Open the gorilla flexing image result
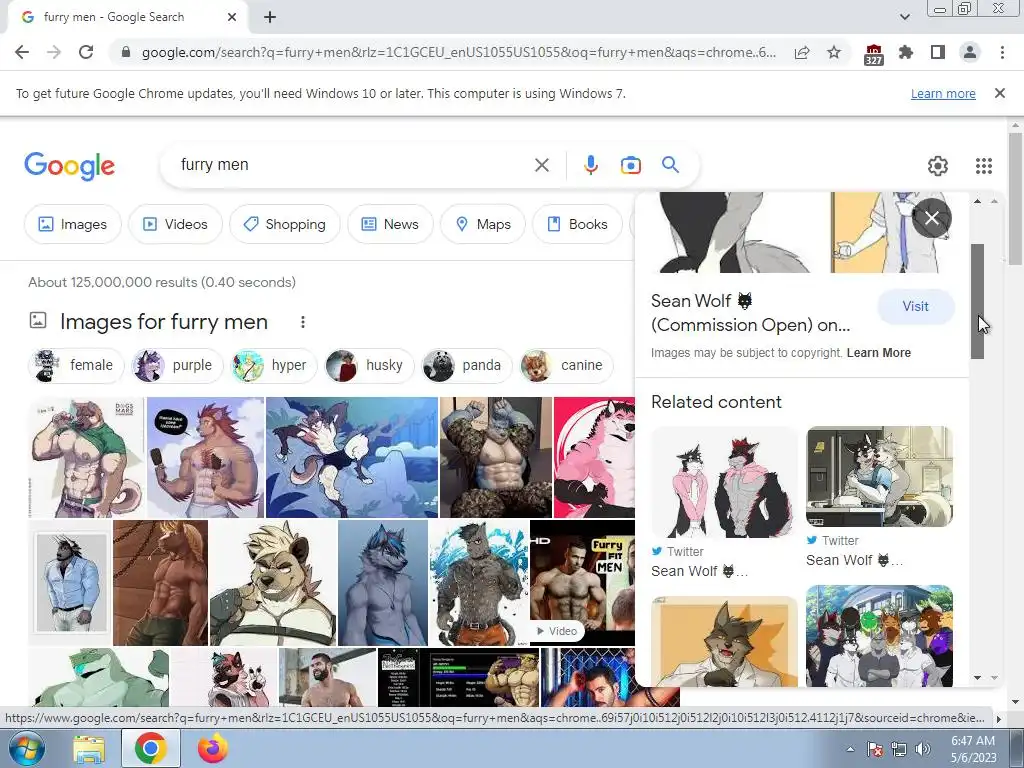Screen dimensions: 1024x768 point(496,457)
